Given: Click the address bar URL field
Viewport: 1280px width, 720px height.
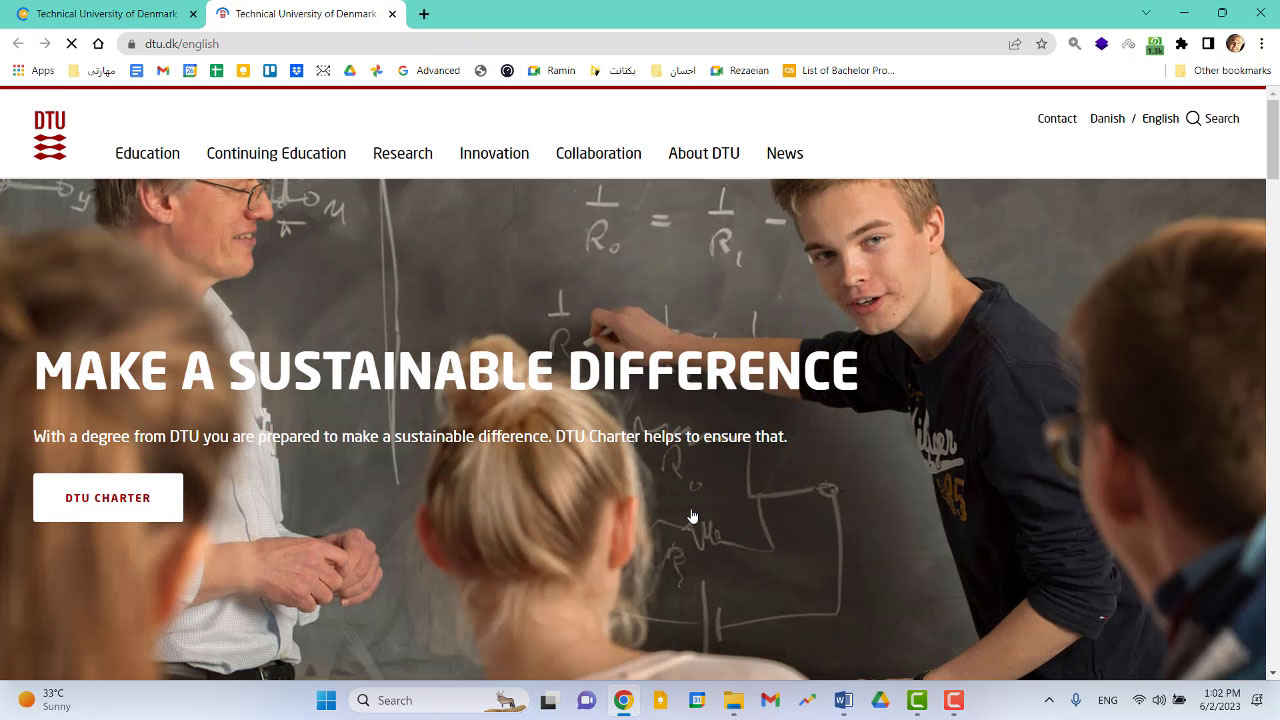Looking at the screenshot, I should coord(560,44).
